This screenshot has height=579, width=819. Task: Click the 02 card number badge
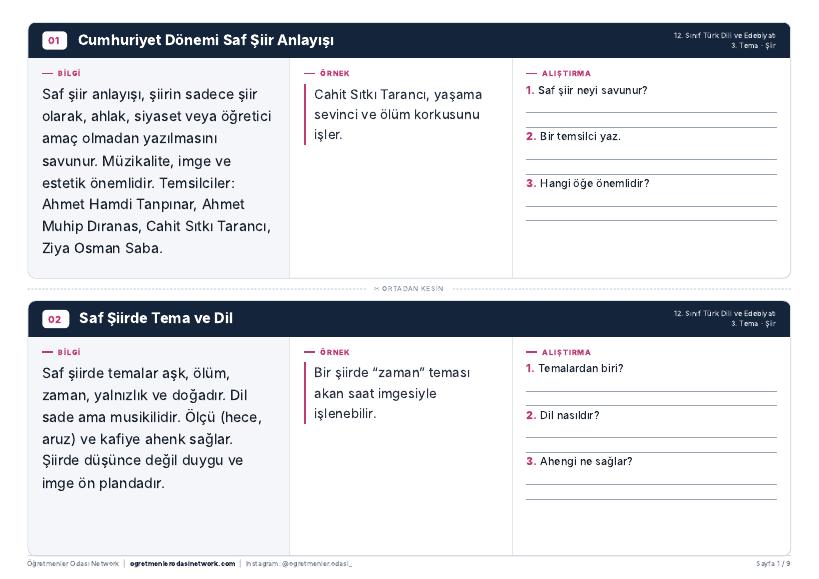(x=55, y=319)
